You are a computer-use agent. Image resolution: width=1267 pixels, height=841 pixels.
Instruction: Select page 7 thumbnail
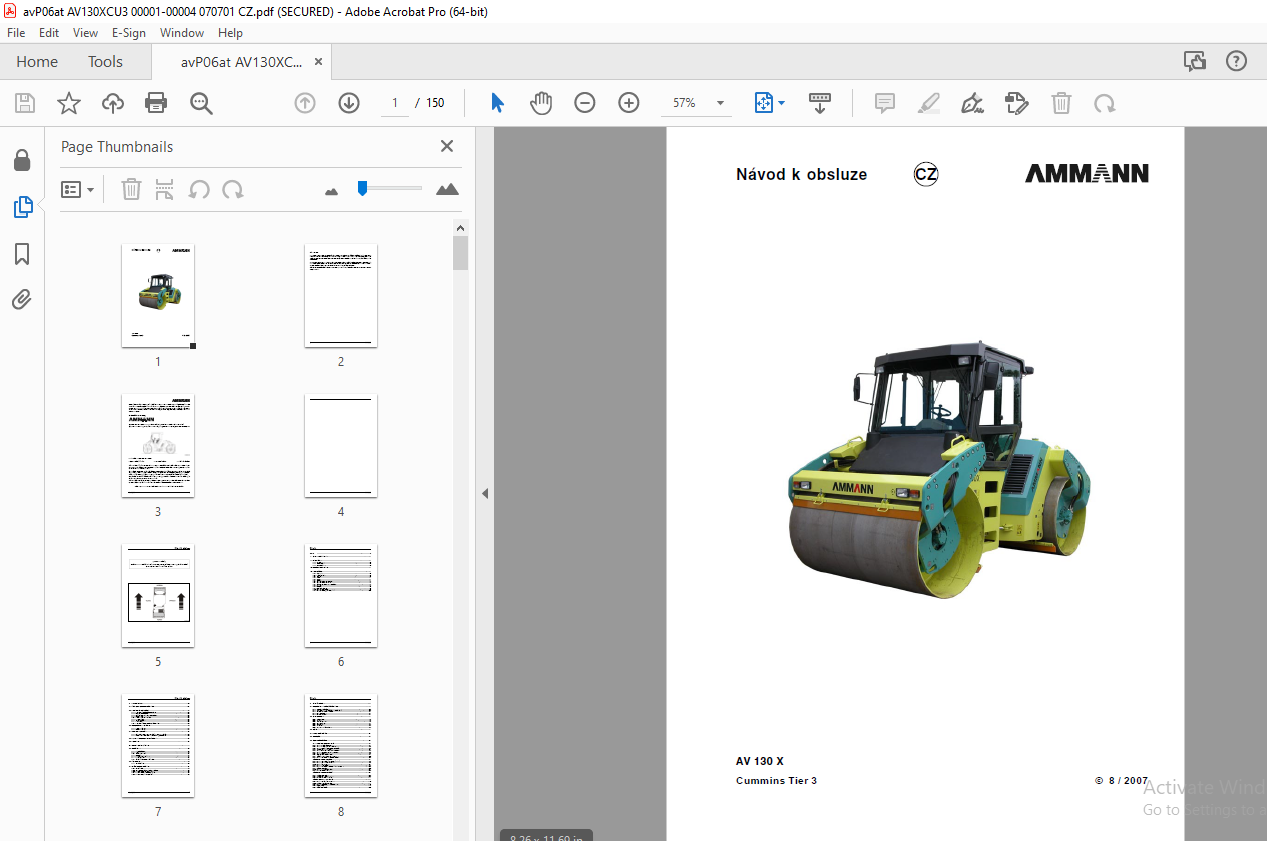158,745
